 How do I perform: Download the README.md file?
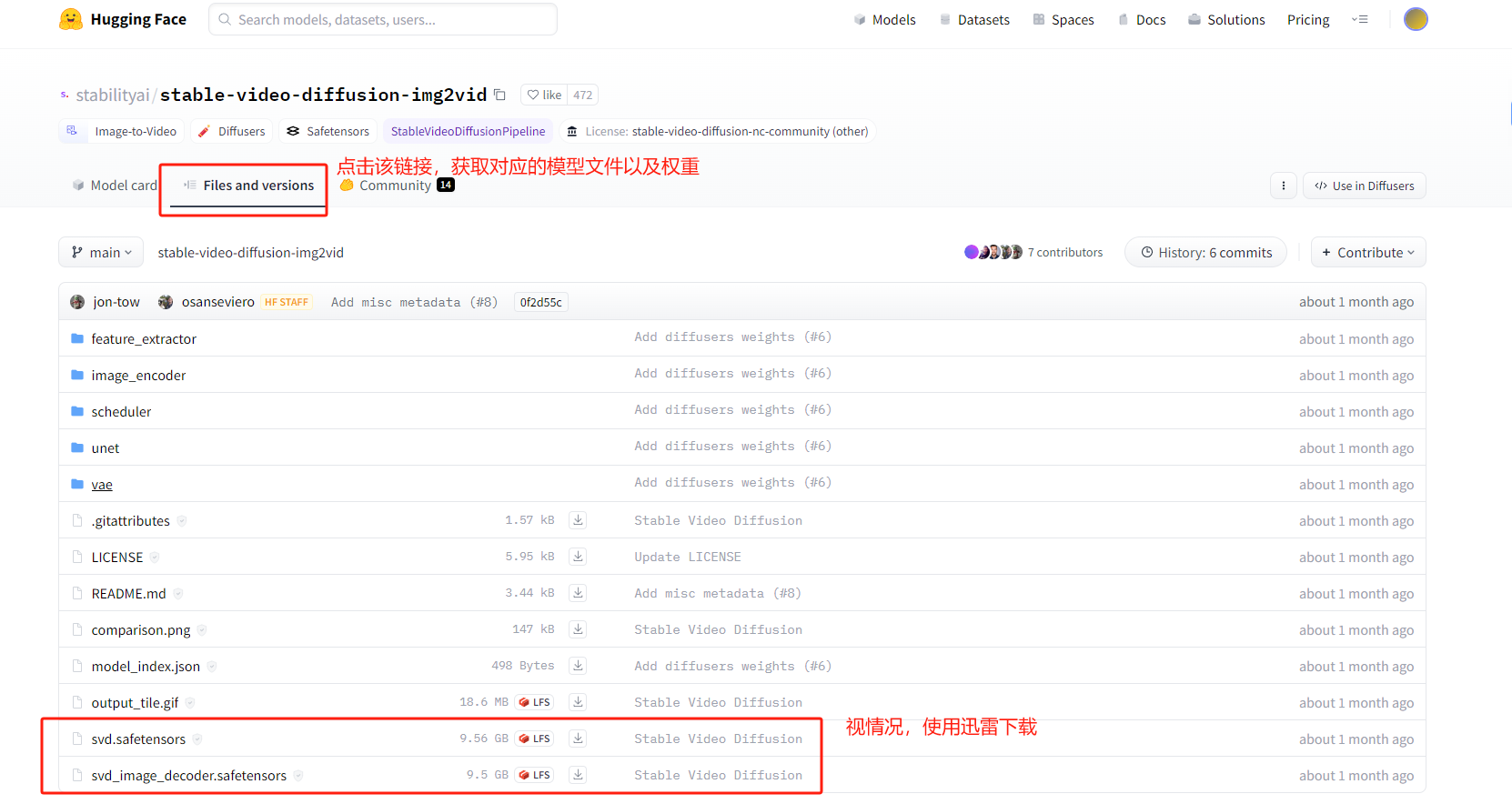pyautogui.click(x=578, y=593)
